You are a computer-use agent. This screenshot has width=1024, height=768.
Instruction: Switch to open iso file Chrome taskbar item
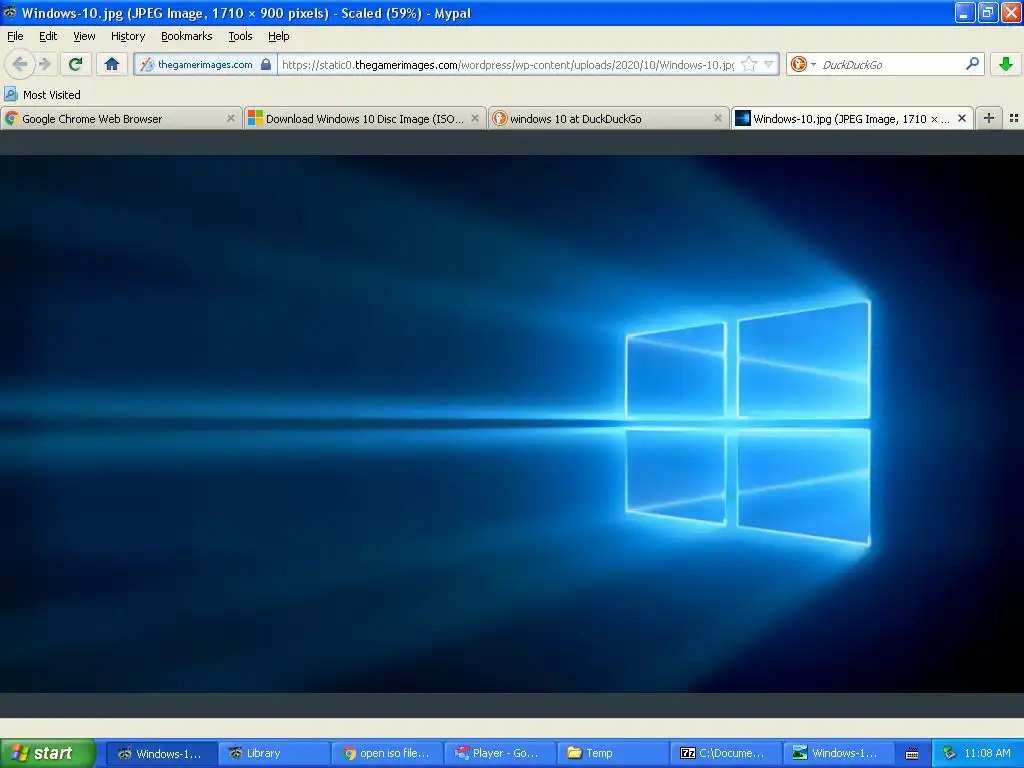[x=387, y=753]
